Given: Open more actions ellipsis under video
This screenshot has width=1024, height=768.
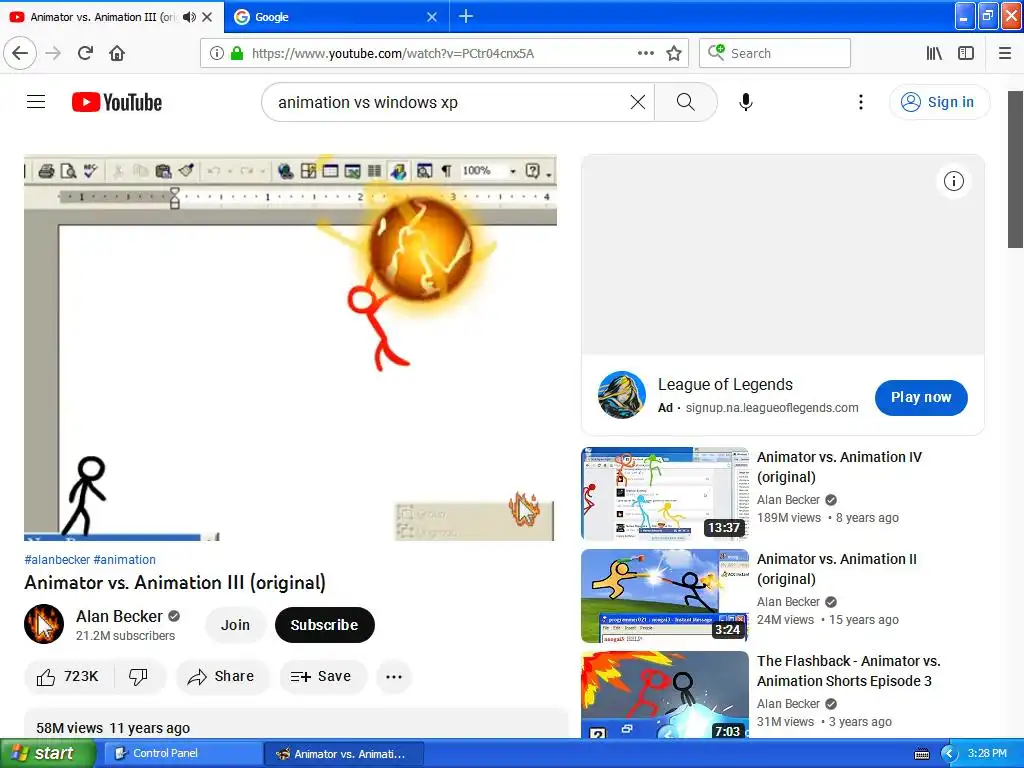Looking at the screenshot, I should [x=394, y=677].
